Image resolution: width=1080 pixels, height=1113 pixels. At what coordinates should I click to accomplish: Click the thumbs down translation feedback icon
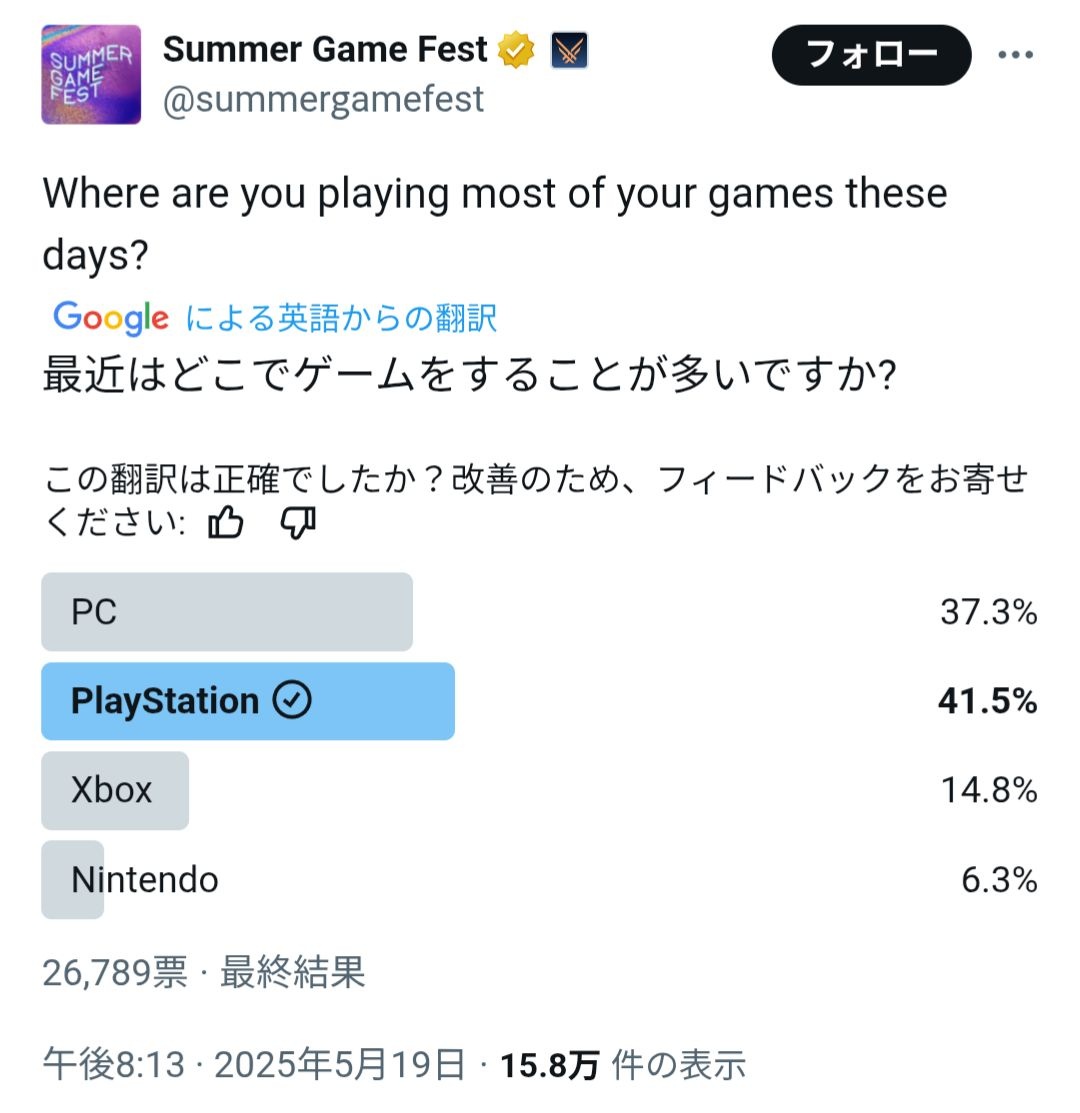coord(298,523)
